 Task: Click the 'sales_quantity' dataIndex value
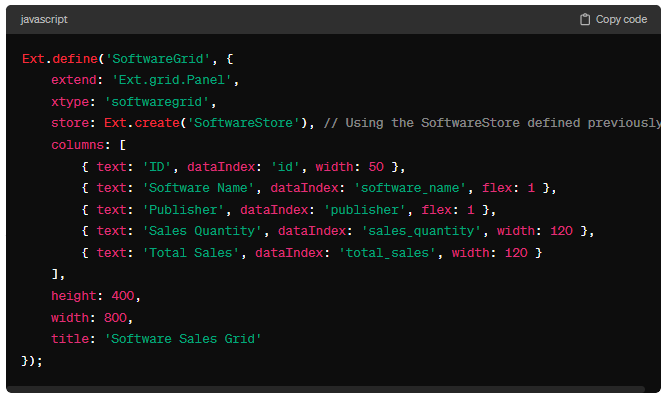click(x=421, y=231)
